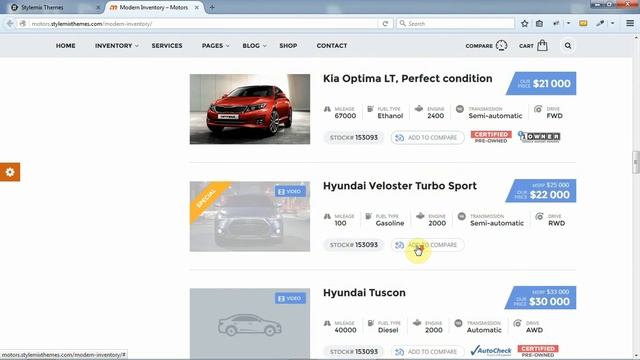The width and height of the screenshot is (640, 360).
Task: Click the Certified Pre-Owned badge on Kia Optima
Action: (x=491, y=137)
